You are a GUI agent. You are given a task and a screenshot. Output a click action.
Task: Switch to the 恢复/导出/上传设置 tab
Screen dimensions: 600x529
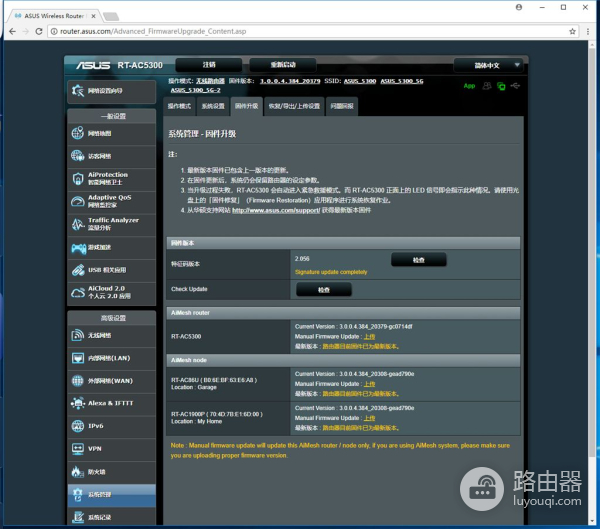tap(294, 106)
